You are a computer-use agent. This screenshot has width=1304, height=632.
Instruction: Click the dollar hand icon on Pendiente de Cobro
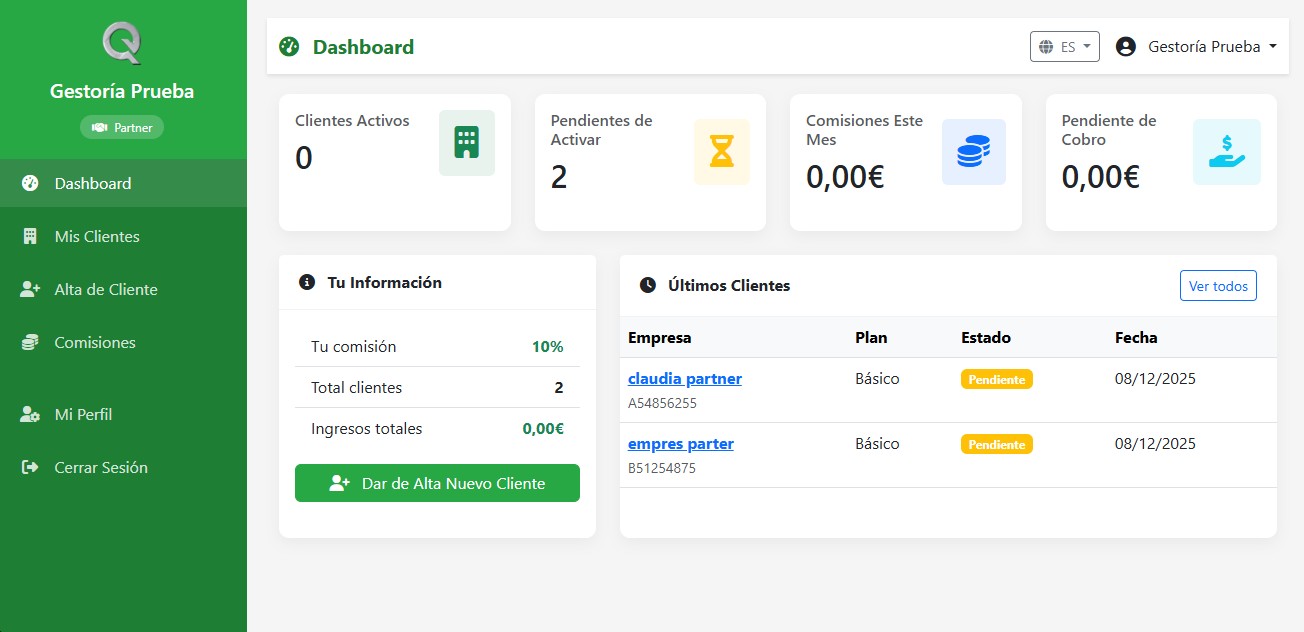coord(1227,152)
